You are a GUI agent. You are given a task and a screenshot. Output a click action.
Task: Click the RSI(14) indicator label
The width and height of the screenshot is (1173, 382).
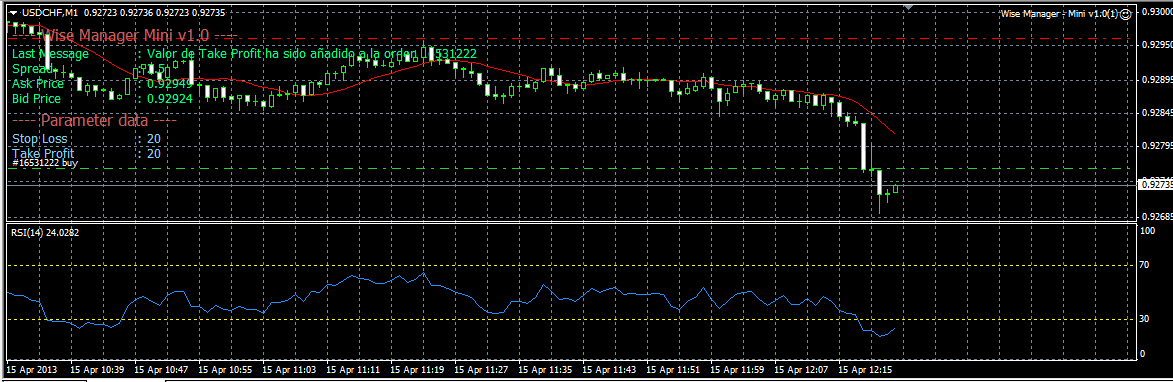coord(45,233)
